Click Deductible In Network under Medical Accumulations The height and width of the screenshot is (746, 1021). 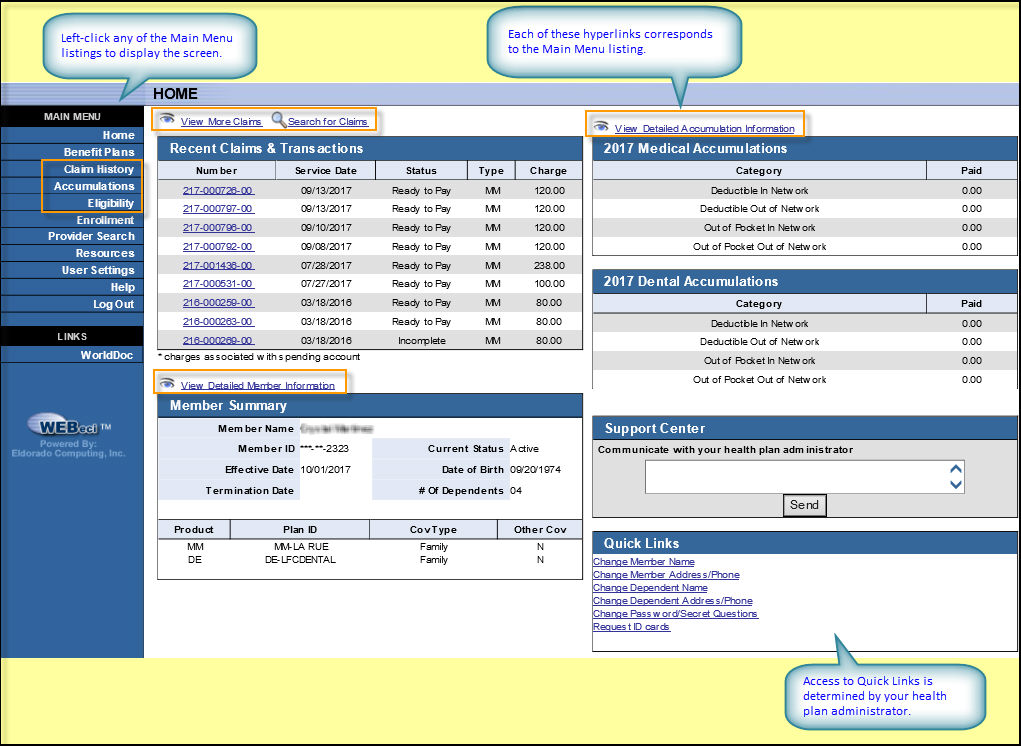point(759,191)
